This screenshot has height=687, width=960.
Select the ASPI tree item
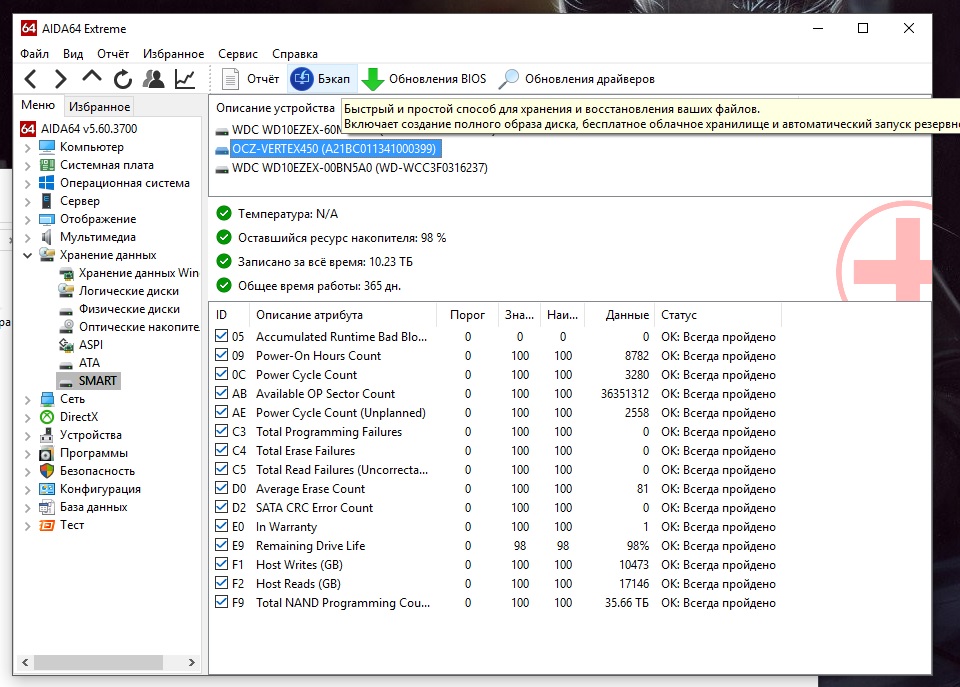click(x=91, y=345)
